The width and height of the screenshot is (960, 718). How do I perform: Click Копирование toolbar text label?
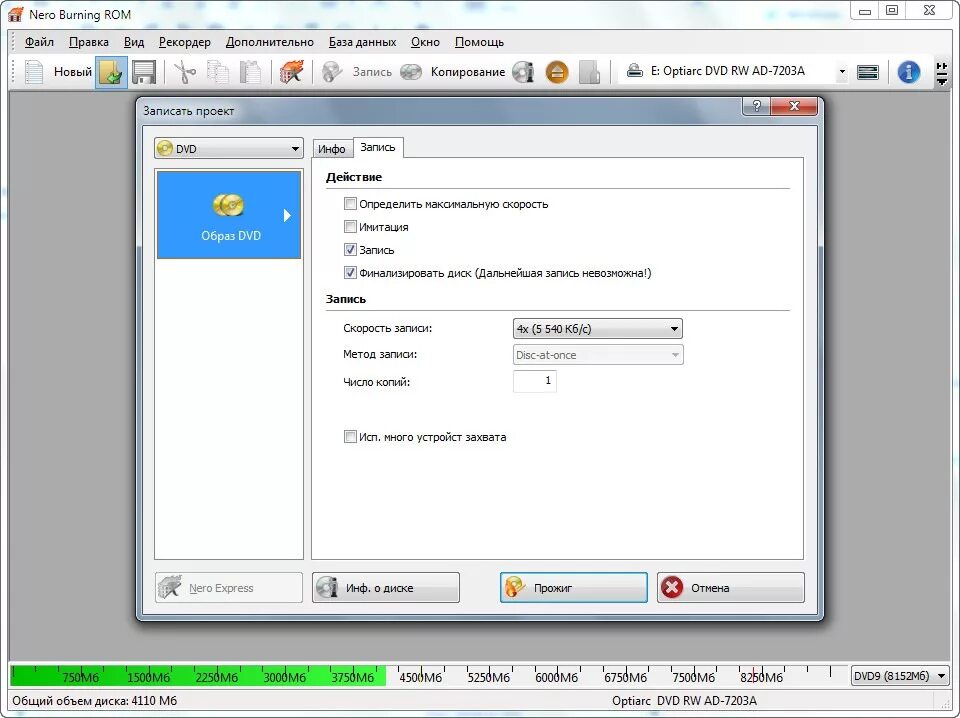pyautogui.click(x=468, y=72)
